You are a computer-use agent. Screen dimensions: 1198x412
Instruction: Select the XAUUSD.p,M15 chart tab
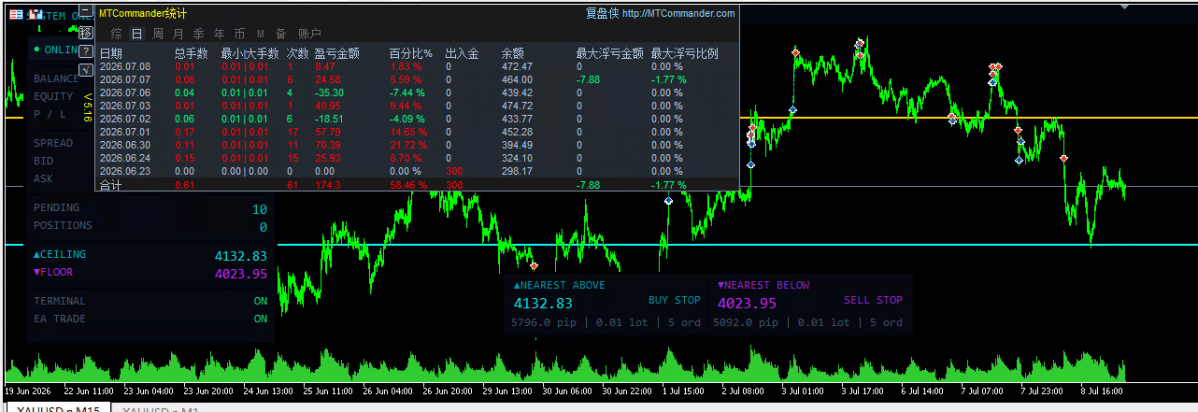tap(58, 407)
